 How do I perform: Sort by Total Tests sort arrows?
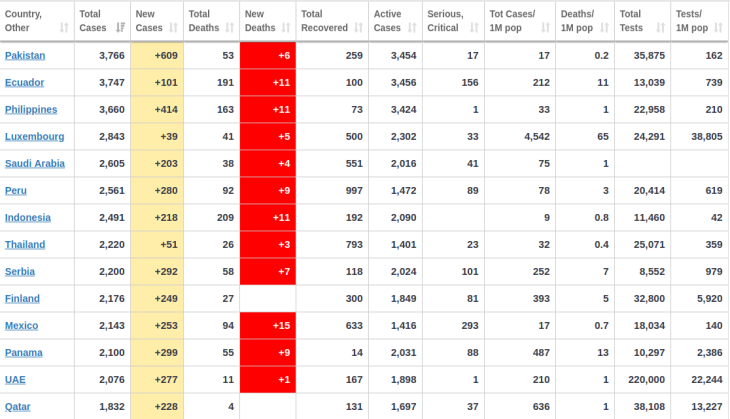click(x=661, y=28)
